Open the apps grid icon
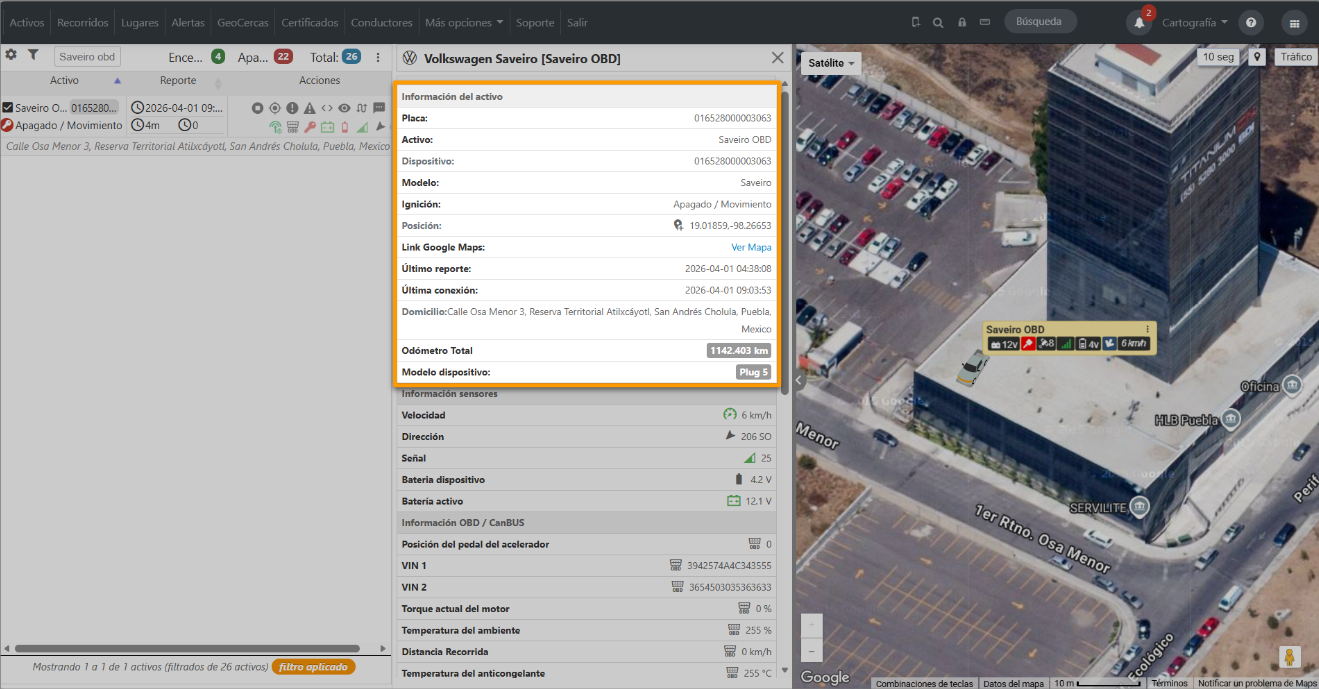1319x689 pixels. [x=1295, y=22]
